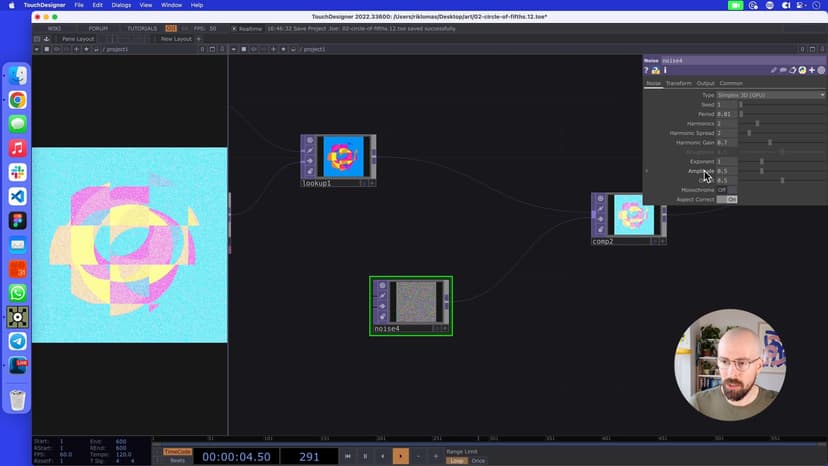Select the lookup1 node thumbnail
Screen dimensions: 828x466
click(x=341, y=156)
